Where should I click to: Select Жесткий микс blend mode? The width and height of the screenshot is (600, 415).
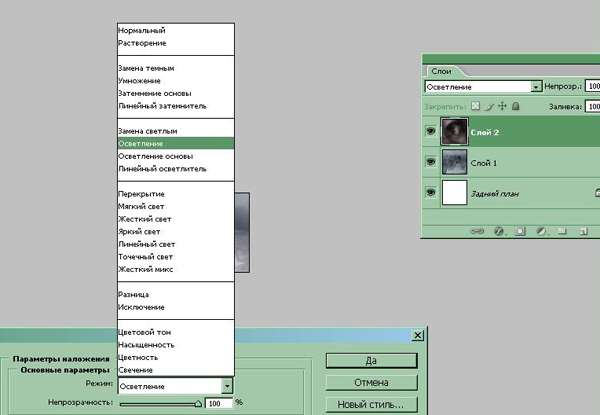(176, 269)
